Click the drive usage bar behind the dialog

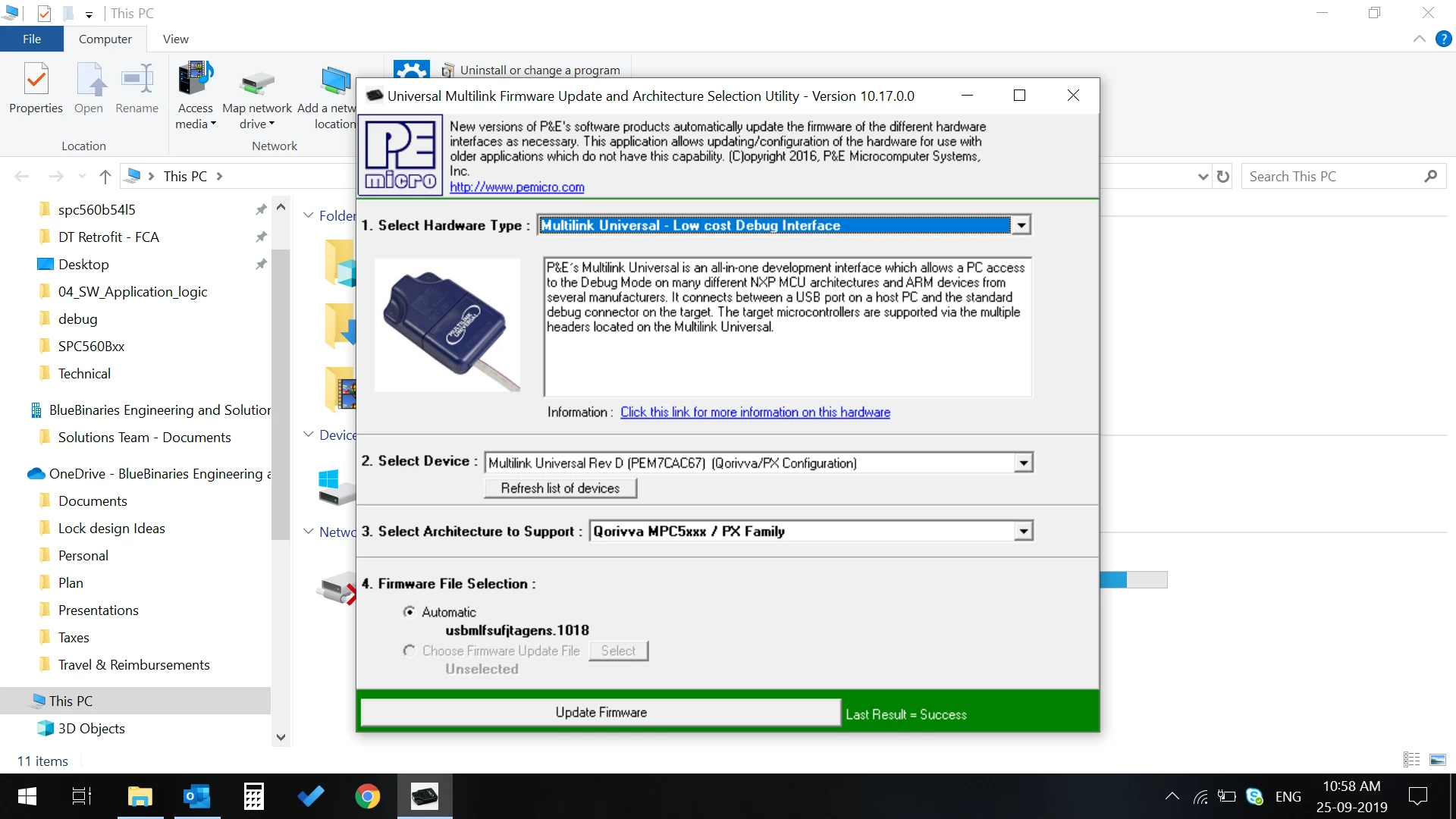click(x=1134, y=580)
